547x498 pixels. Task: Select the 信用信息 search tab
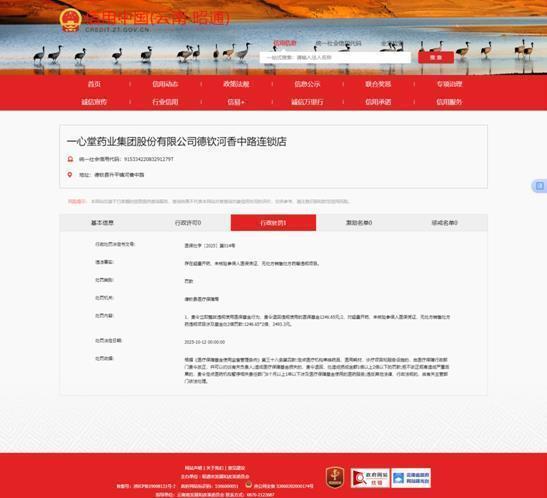pos(285,43)
